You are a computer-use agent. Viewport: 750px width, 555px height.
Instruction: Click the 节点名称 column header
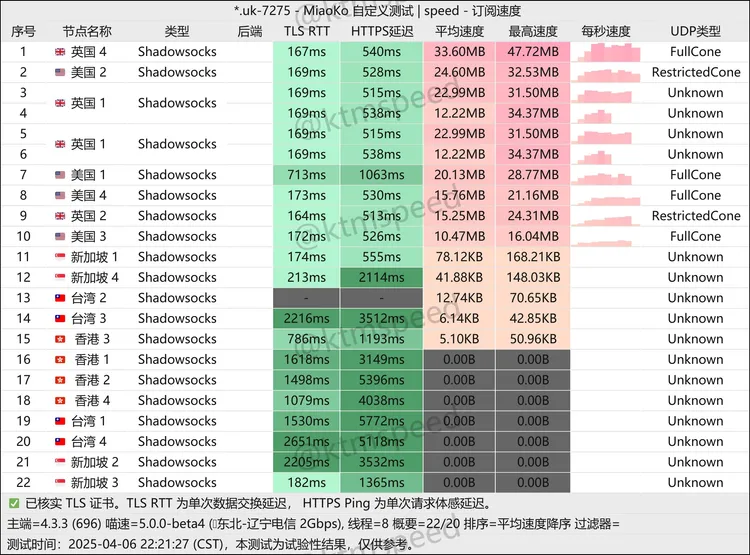coord(87,32)
